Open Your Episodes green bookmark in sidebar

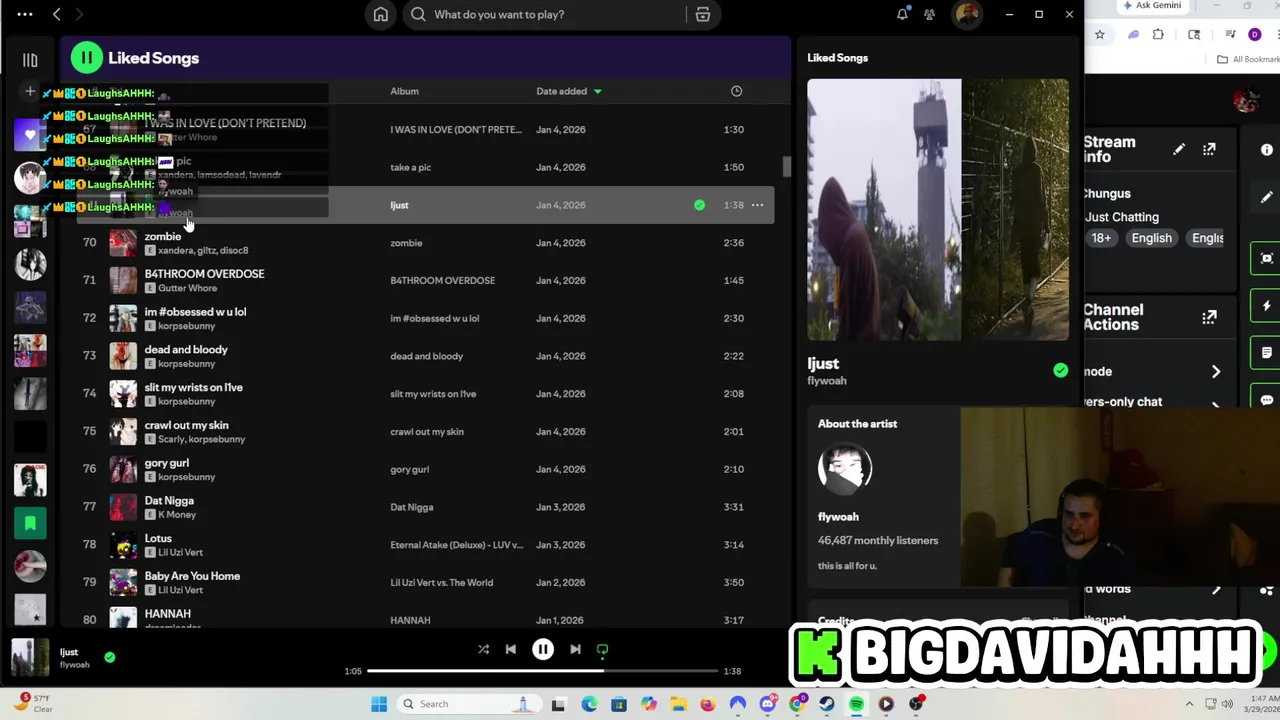point(30,522)
